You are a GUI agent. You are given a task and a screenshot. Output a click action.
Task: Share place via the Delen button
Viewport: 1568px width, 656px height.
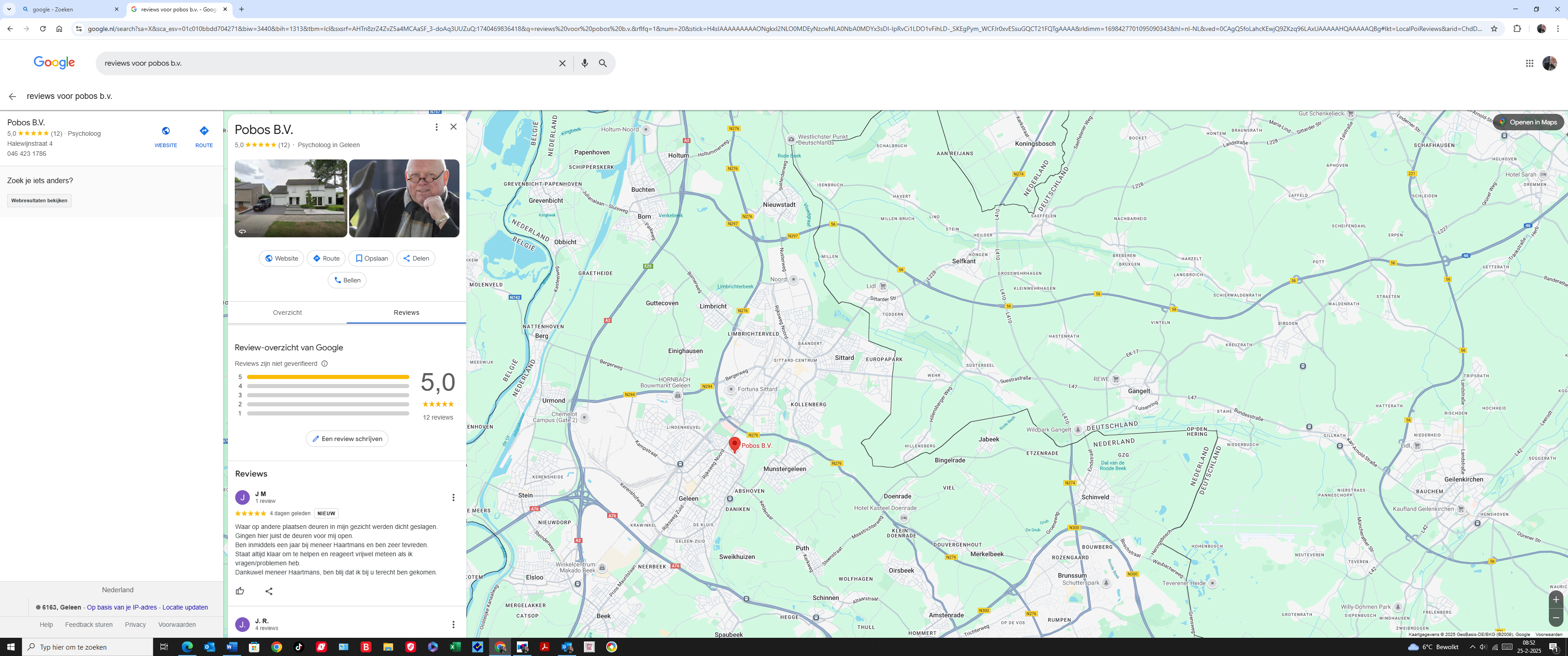pos(416,259)
